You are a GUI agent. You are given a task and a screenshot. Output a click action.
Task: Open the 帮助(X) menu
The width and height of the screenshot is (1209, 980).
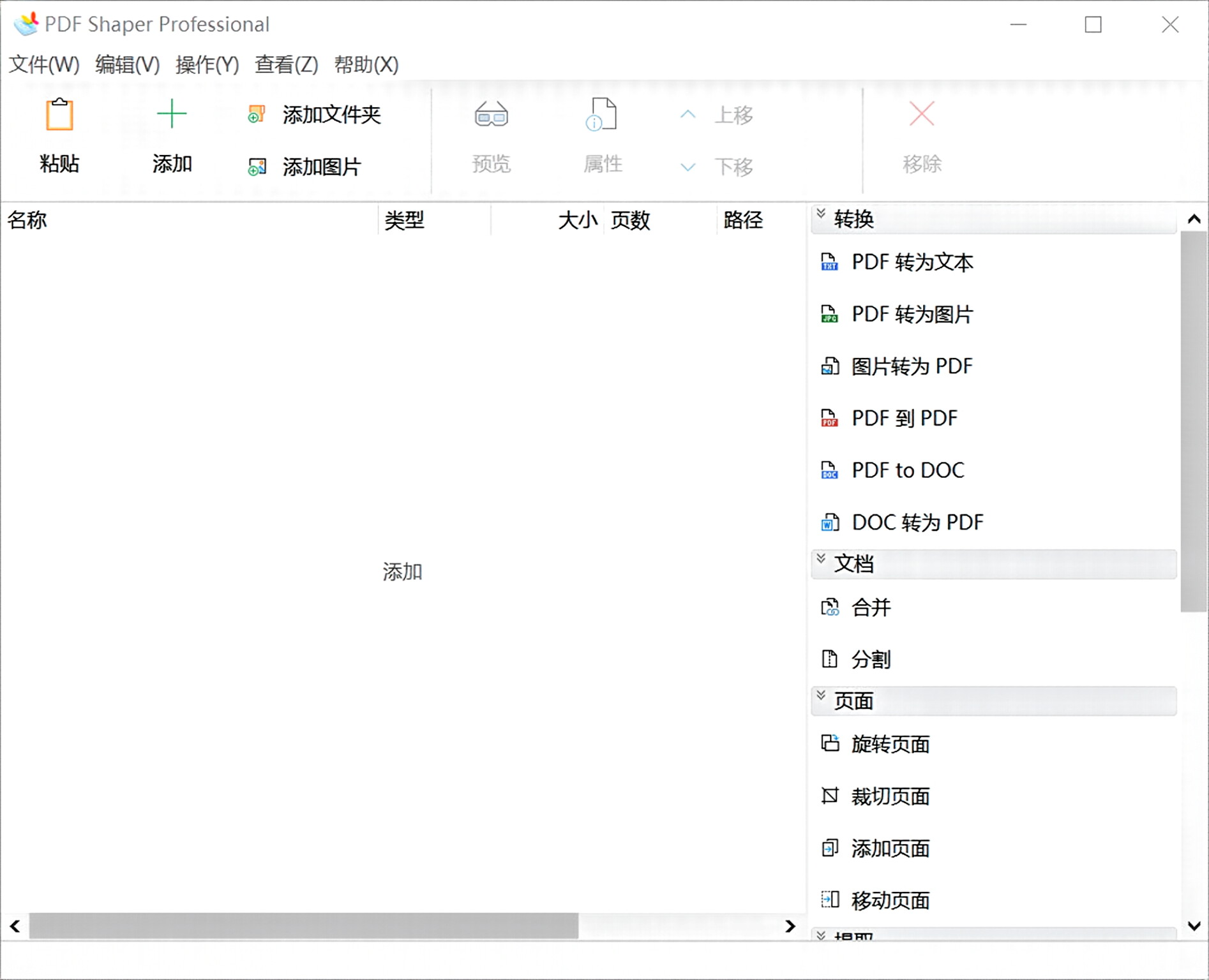pyautogui.click(x=366, y=64)
